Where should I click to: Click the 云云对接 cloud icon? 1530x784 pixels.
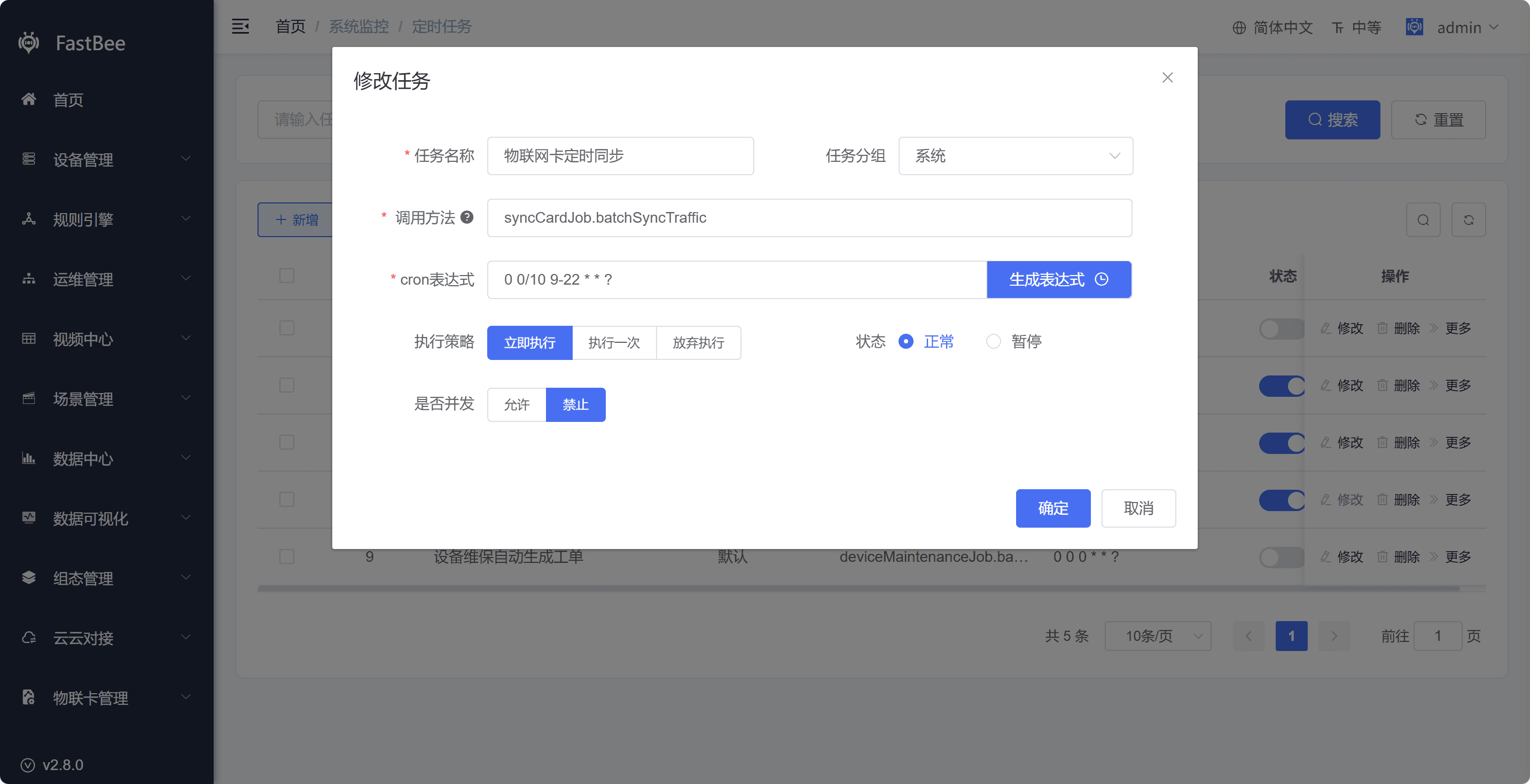click(28, 637)
